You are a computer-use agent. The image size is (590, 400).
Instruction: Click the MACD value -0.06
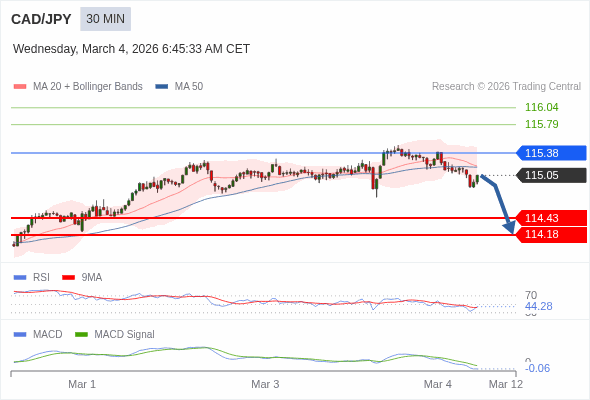[537, 368]
